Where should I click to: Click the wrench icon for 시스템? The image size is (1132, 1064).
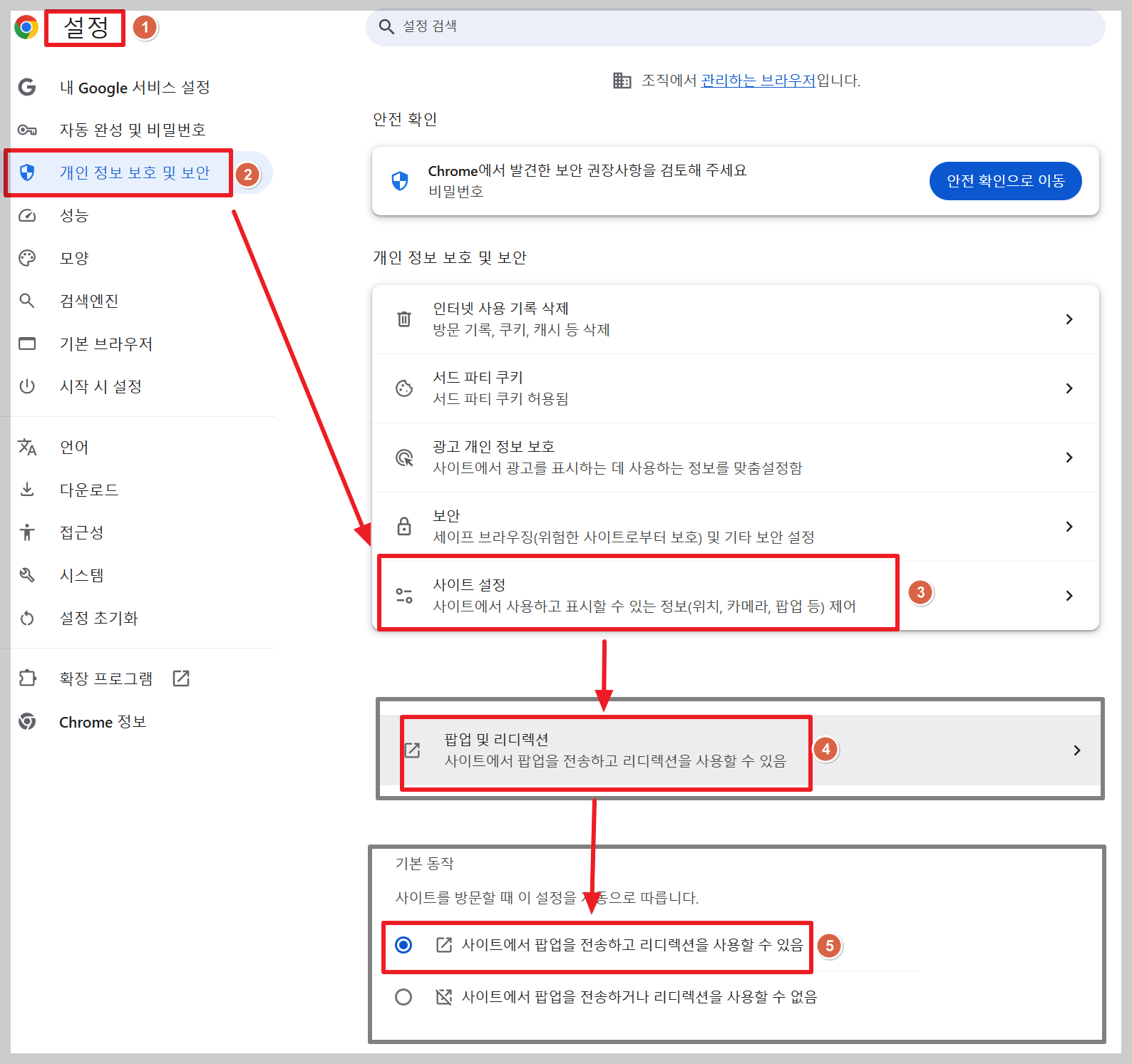coord(27,575)
